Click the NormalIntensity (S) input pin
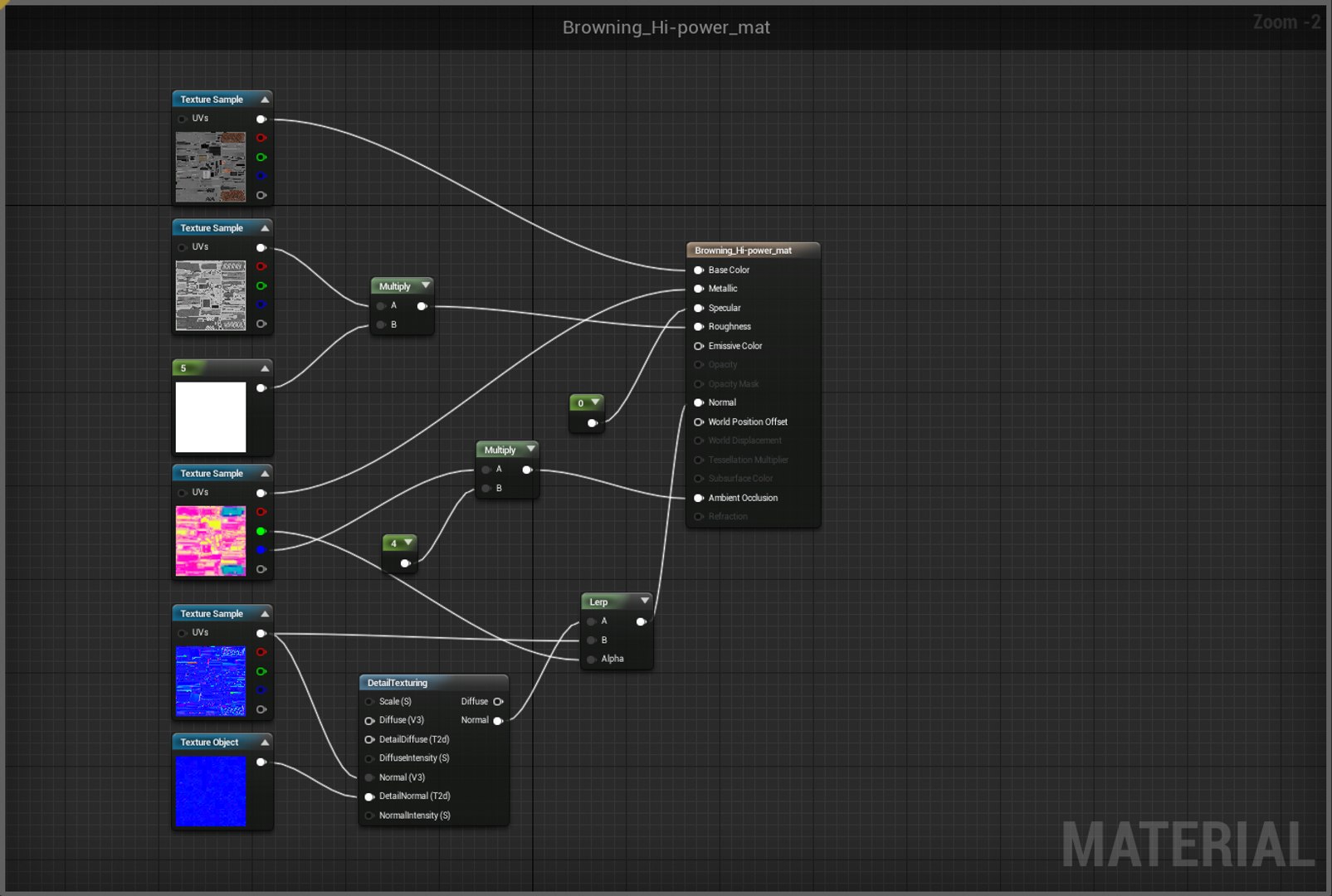 click(x=369, y=816)
